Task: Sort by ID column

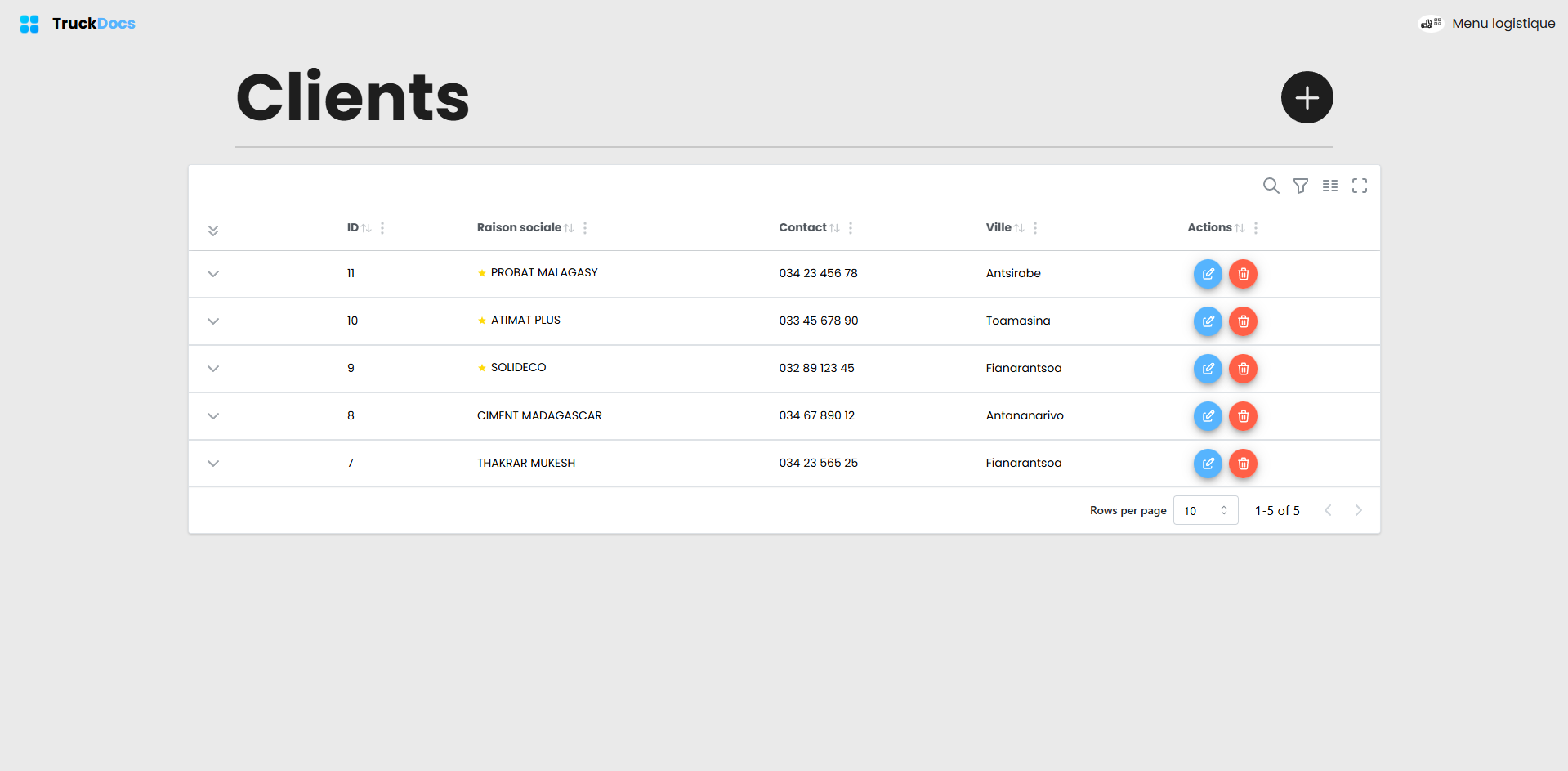Action: tap(366, 228)
